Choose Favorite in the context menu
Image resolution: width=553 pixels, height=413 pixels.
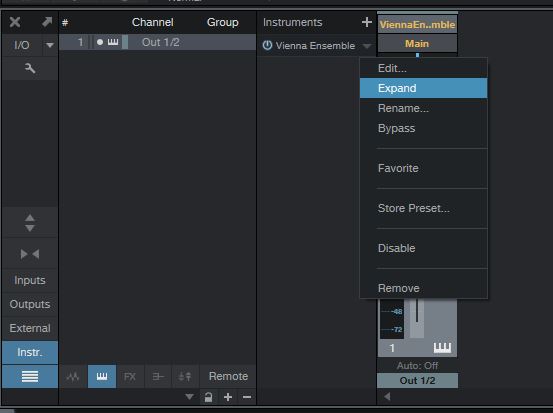coord(424,168)
